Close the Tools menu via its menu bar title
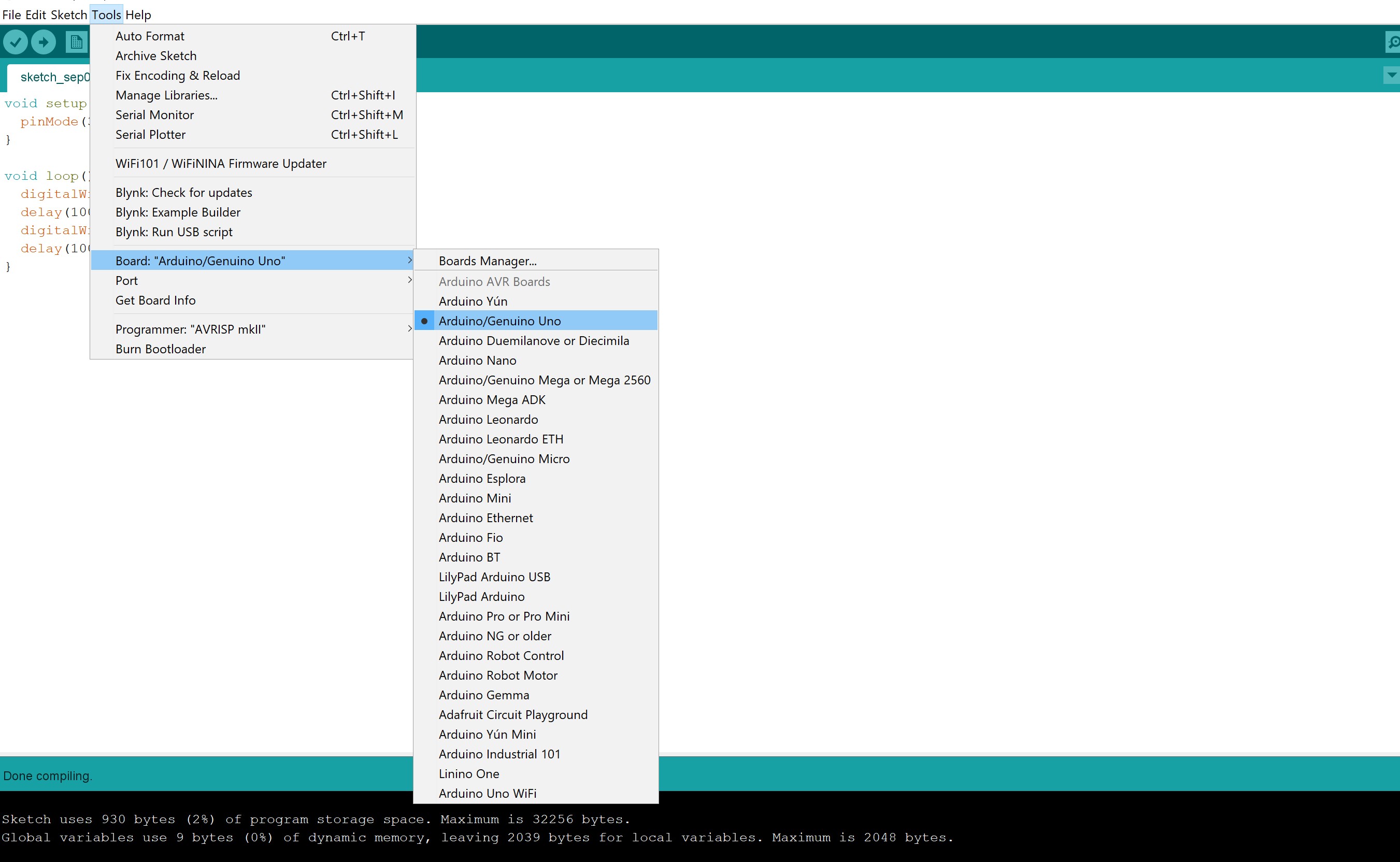1400x862 pixels. click(x=106, y=15)
